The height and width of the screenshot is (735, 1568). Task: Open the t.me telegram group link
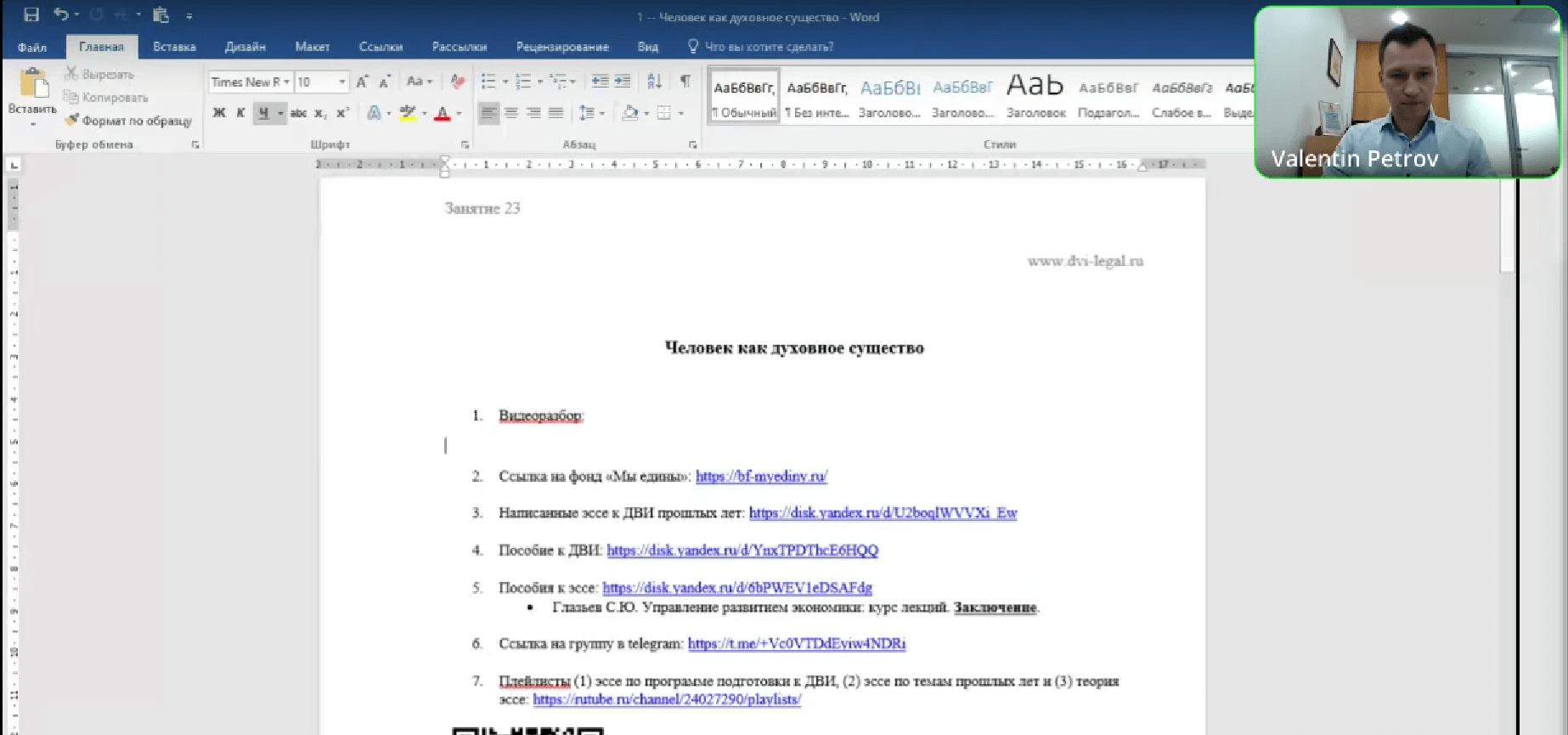797,644
